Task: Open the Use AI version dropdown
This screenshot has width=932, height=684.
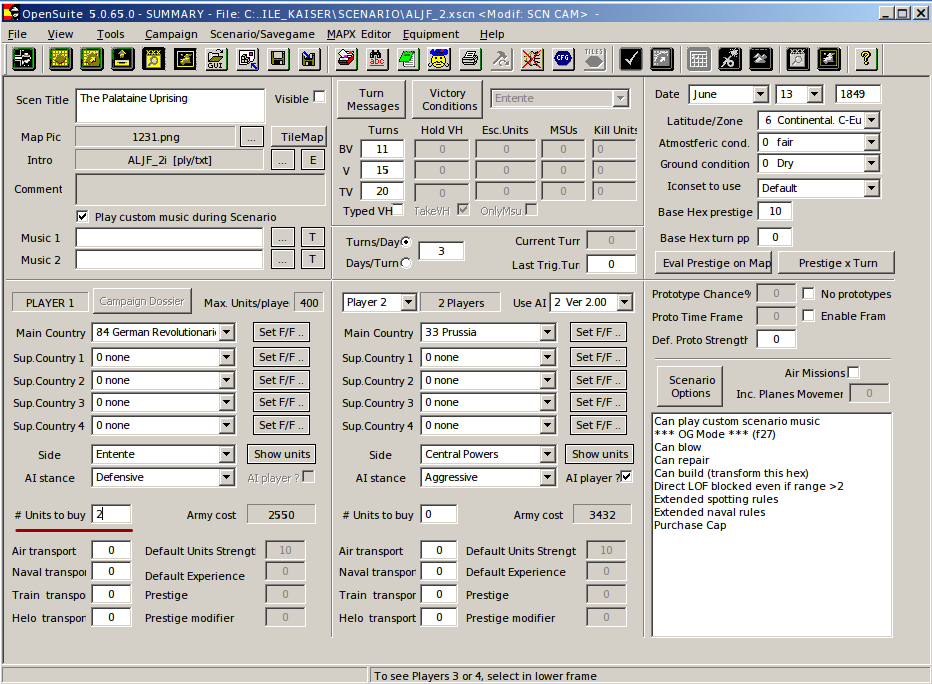Action: point(624,302)
